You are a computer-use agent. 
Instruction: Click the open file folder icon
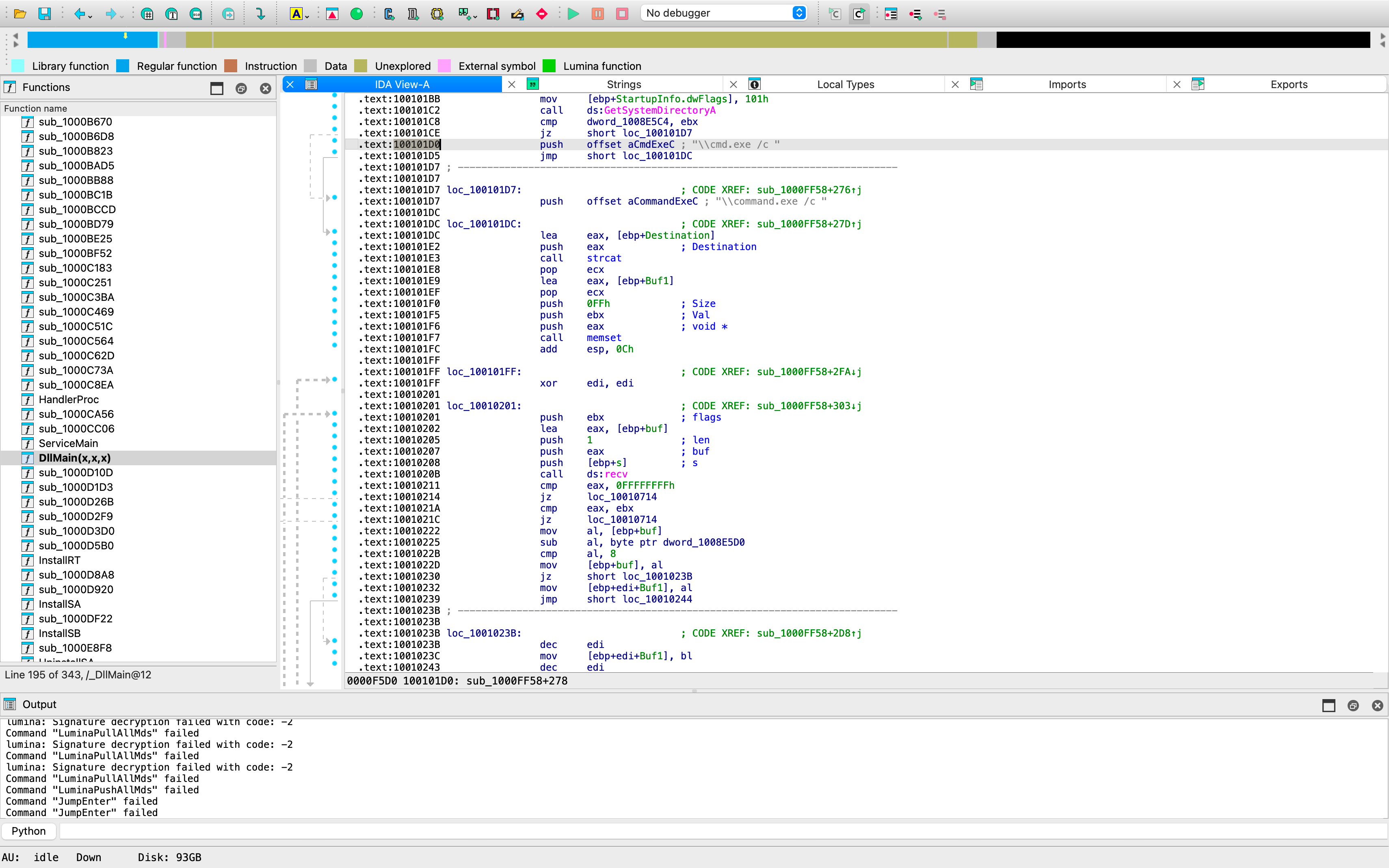pos(20,14)
